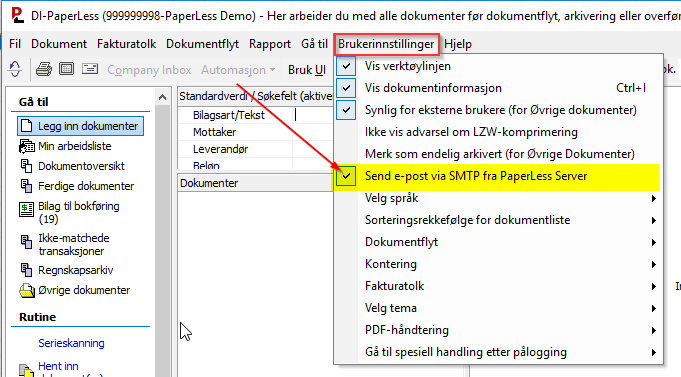681x377 pixels.
Task: Open the Rapport menu
Action: 270,44
